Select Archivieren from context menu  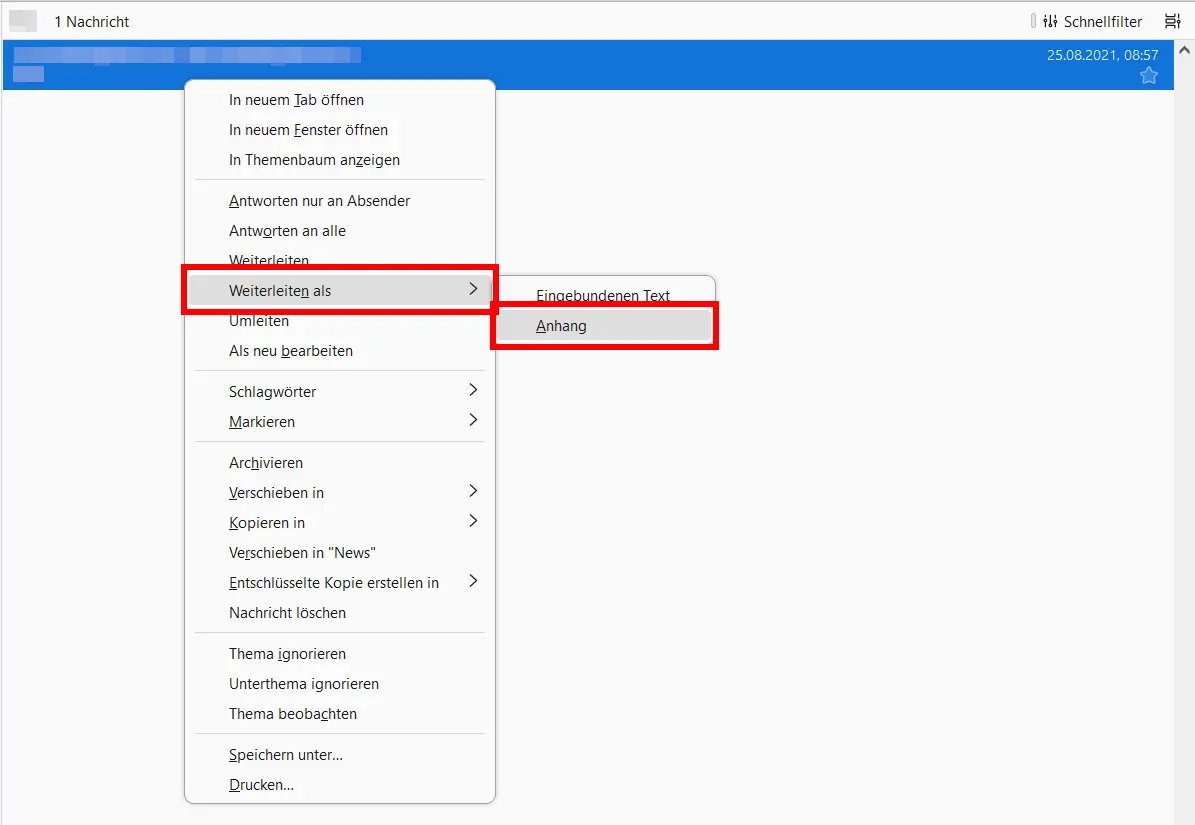(266, 463)
